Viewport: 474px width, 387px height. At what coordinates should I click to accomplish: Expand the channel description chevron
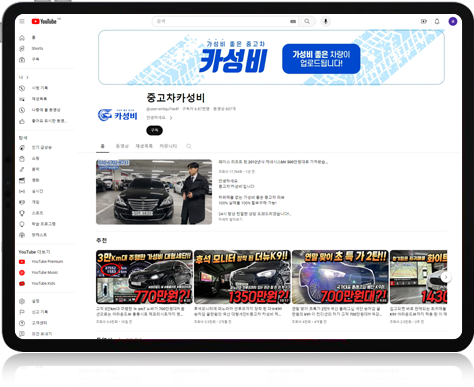pyautogui.click(x=171, y=118)
